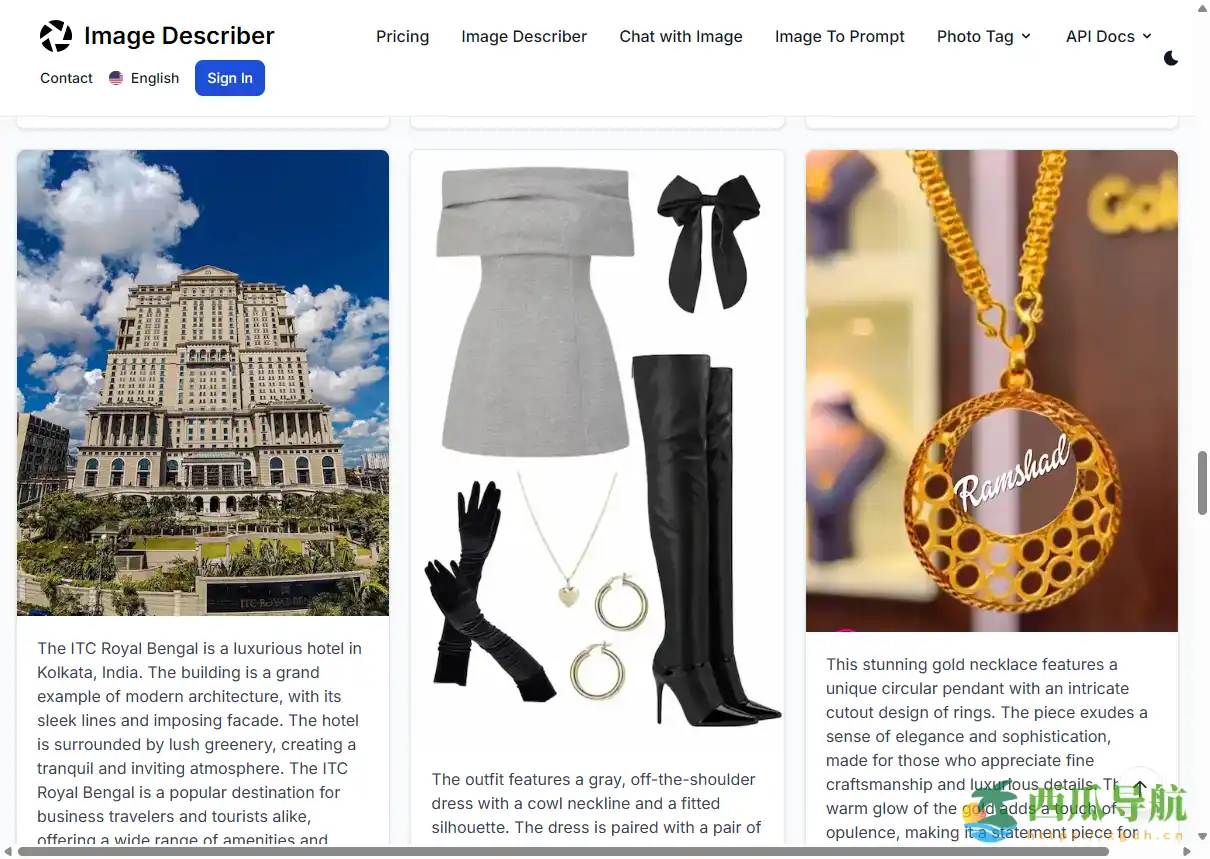
Task: Open the Contact link
Action: click(x=66, y=78)
